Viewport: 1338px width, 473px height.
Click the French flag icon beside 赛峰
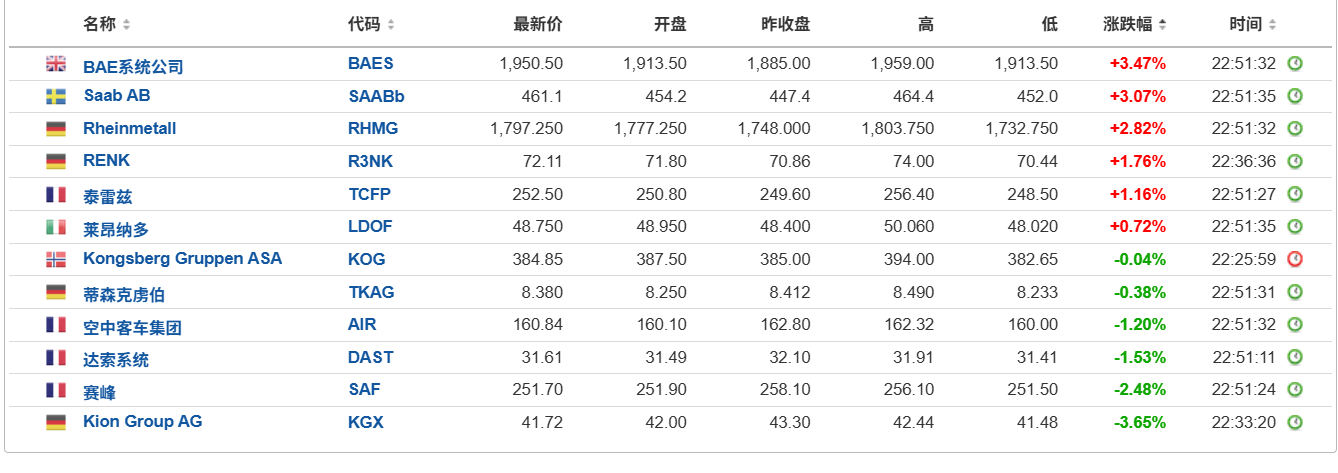tap(56, 390)
